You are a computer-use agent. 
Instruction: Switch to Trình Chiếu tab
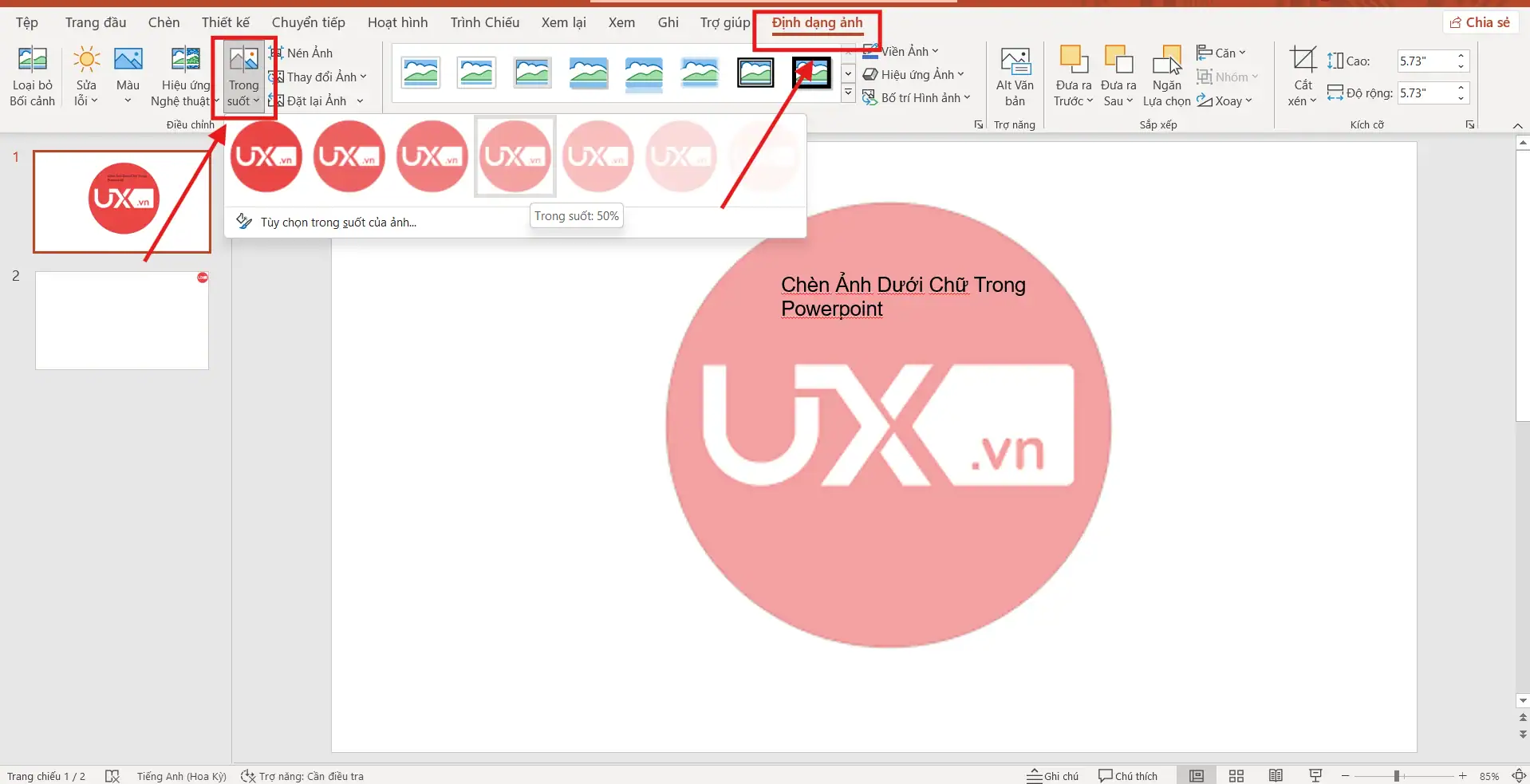click(x=484, y=22)
